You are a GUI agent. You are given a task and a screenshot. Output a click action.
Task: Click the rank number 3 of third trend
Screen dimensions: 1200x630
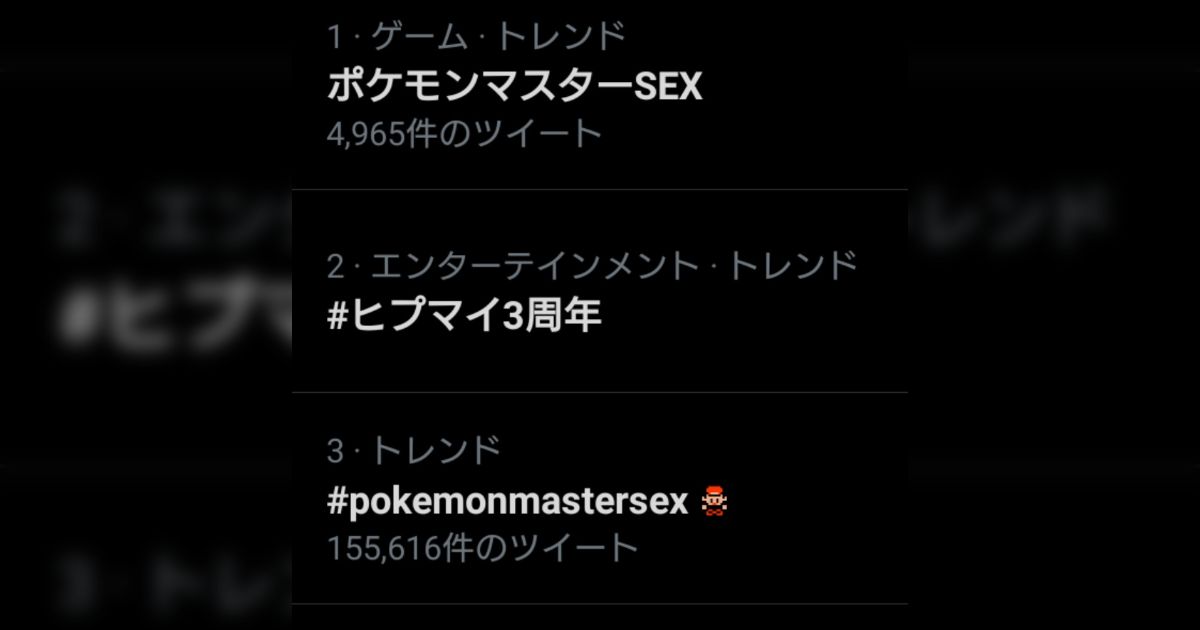point(336,452)
